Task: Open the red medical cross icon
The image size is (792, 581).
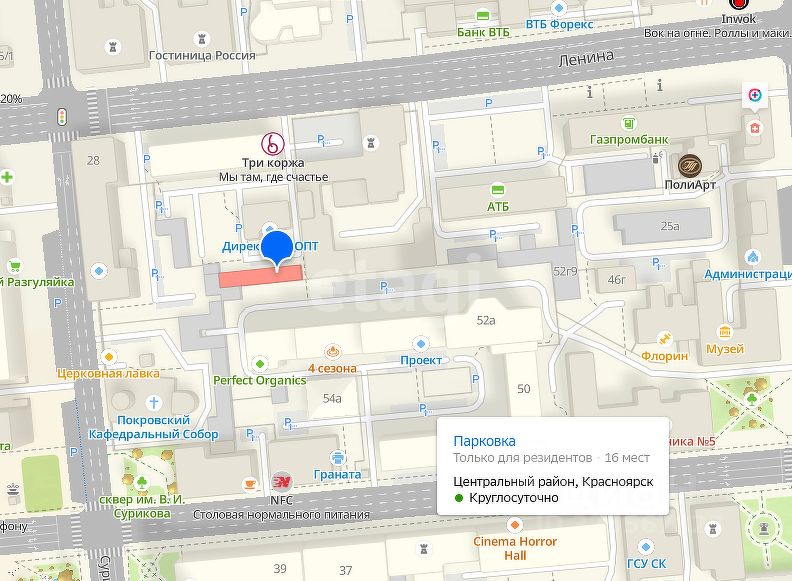Action: (x=755, y=128)
